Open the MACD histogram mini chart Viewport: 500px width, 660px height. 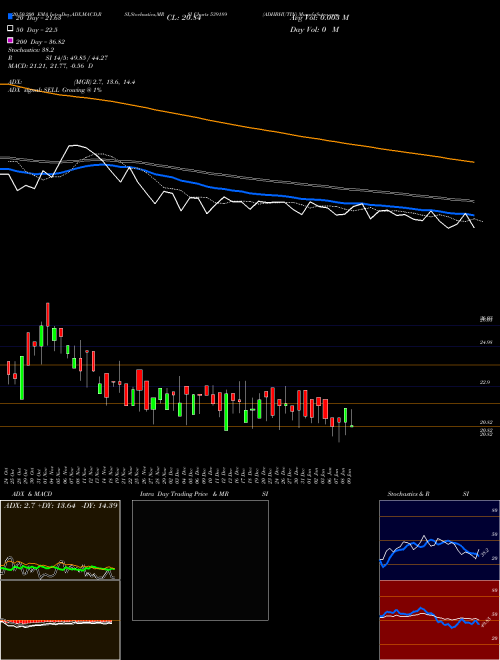[x=60, y=620]
